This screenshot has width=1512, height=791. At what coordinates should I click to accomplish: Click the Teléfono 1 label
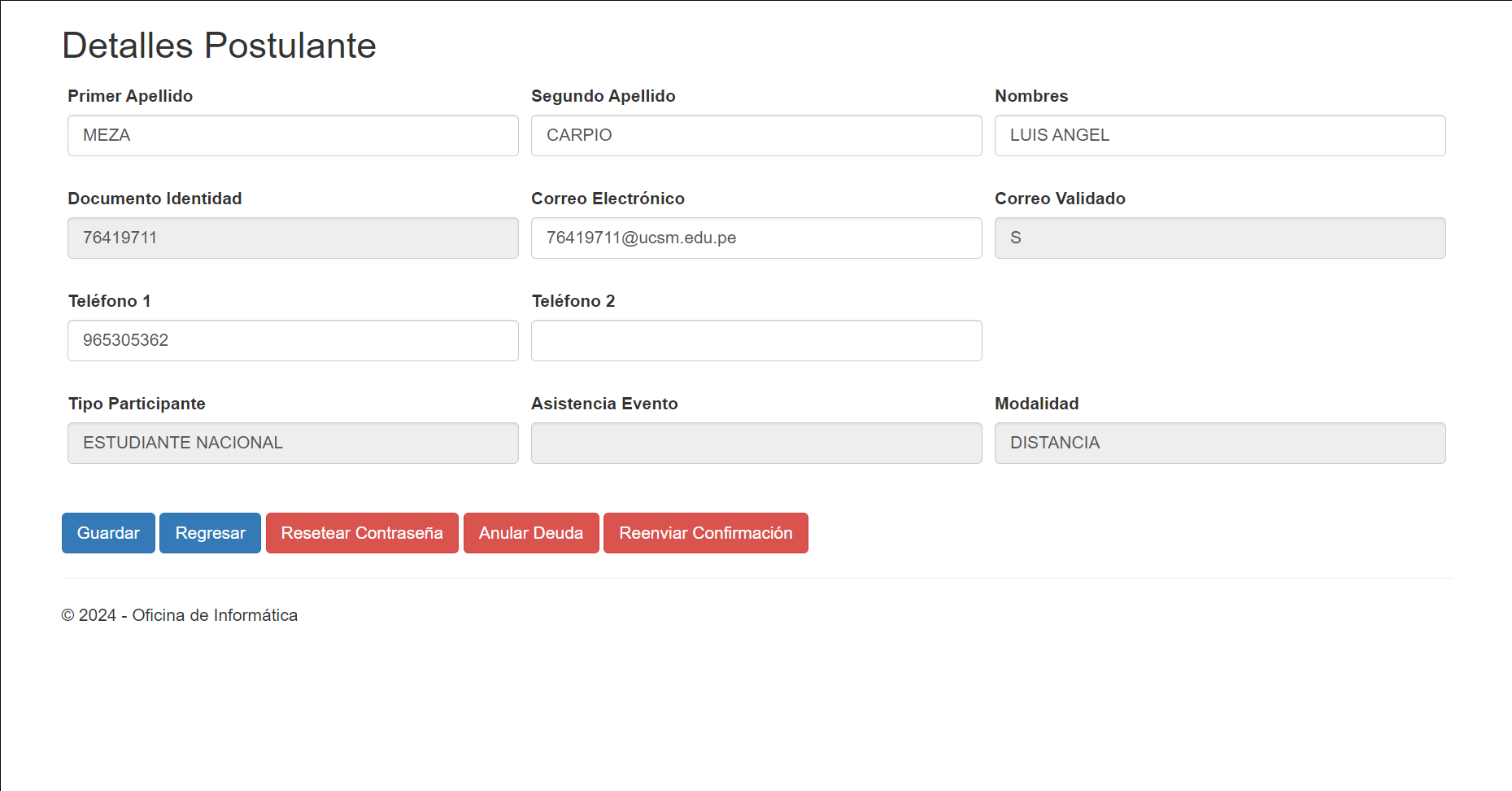(x=109, y=301)
